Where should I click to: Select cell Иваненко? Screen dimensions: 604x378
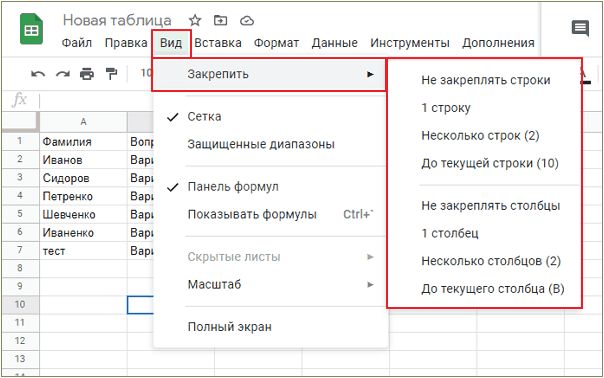click(x=83, y=232)
